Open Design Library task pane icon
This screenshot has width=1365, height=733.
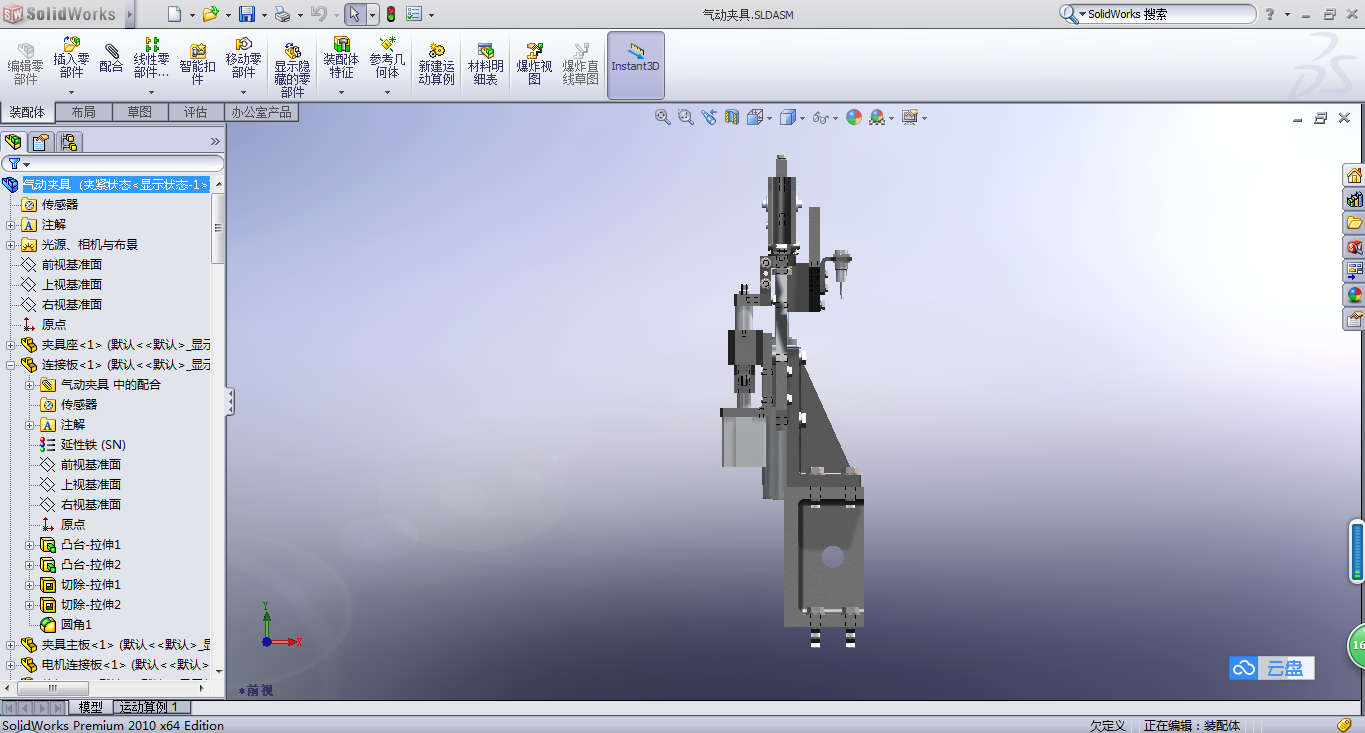tap(1354, 199)
